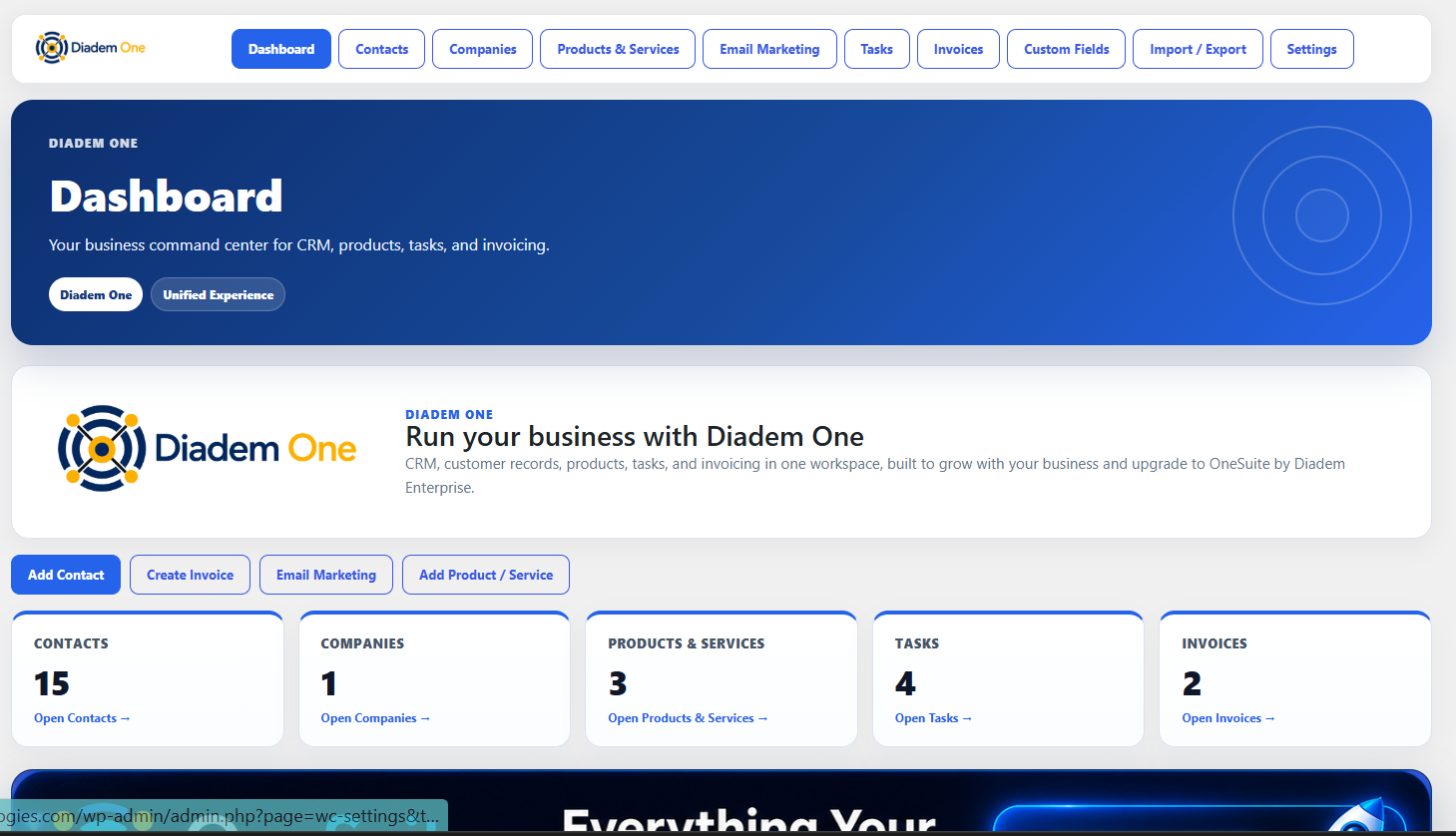Click the Email Marketing quick action button
This screenshot has width=1456, height=836.
tap(326, 575)
